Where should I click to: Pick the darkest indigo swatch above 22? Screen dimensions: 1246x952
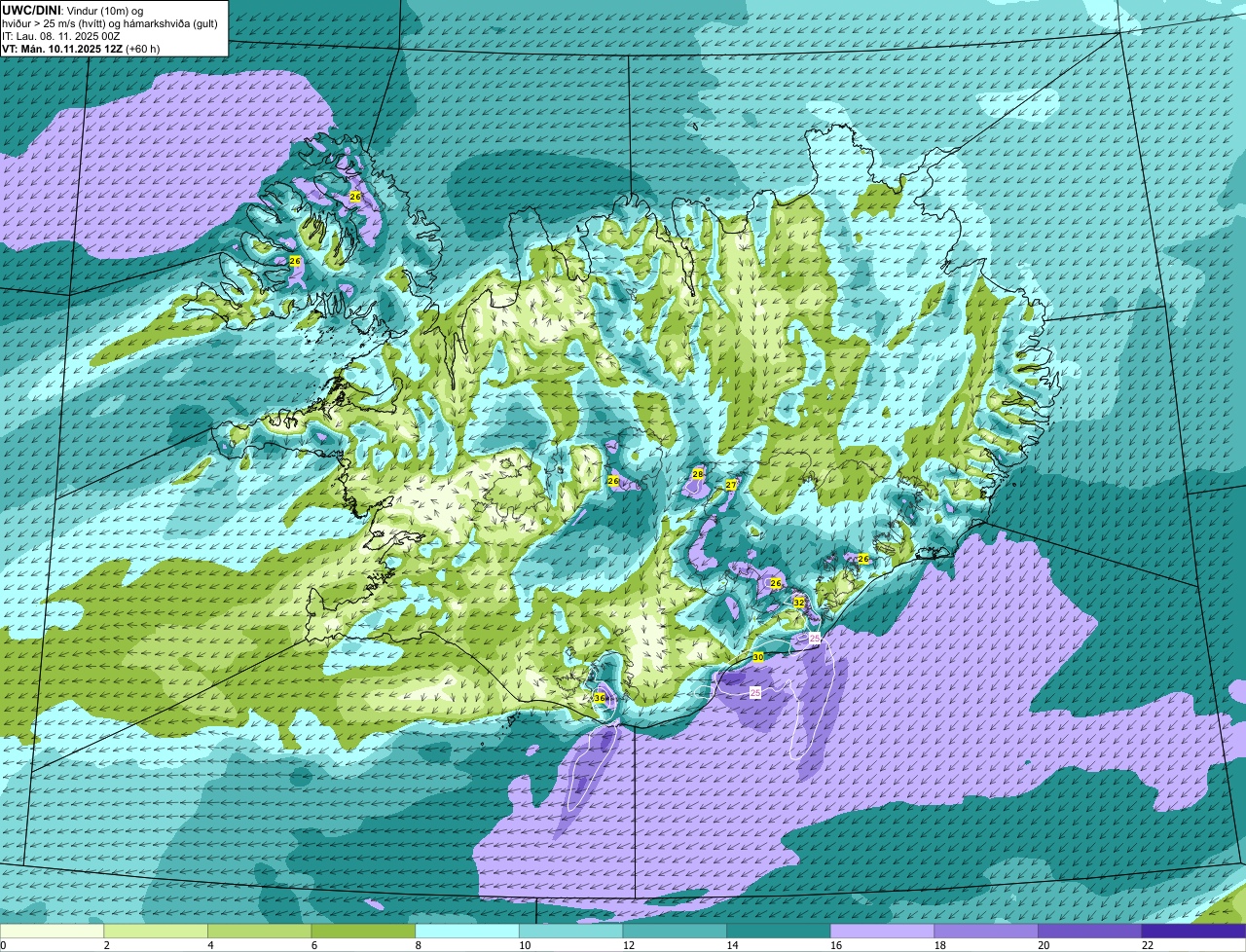click(x=1193, y=932)
